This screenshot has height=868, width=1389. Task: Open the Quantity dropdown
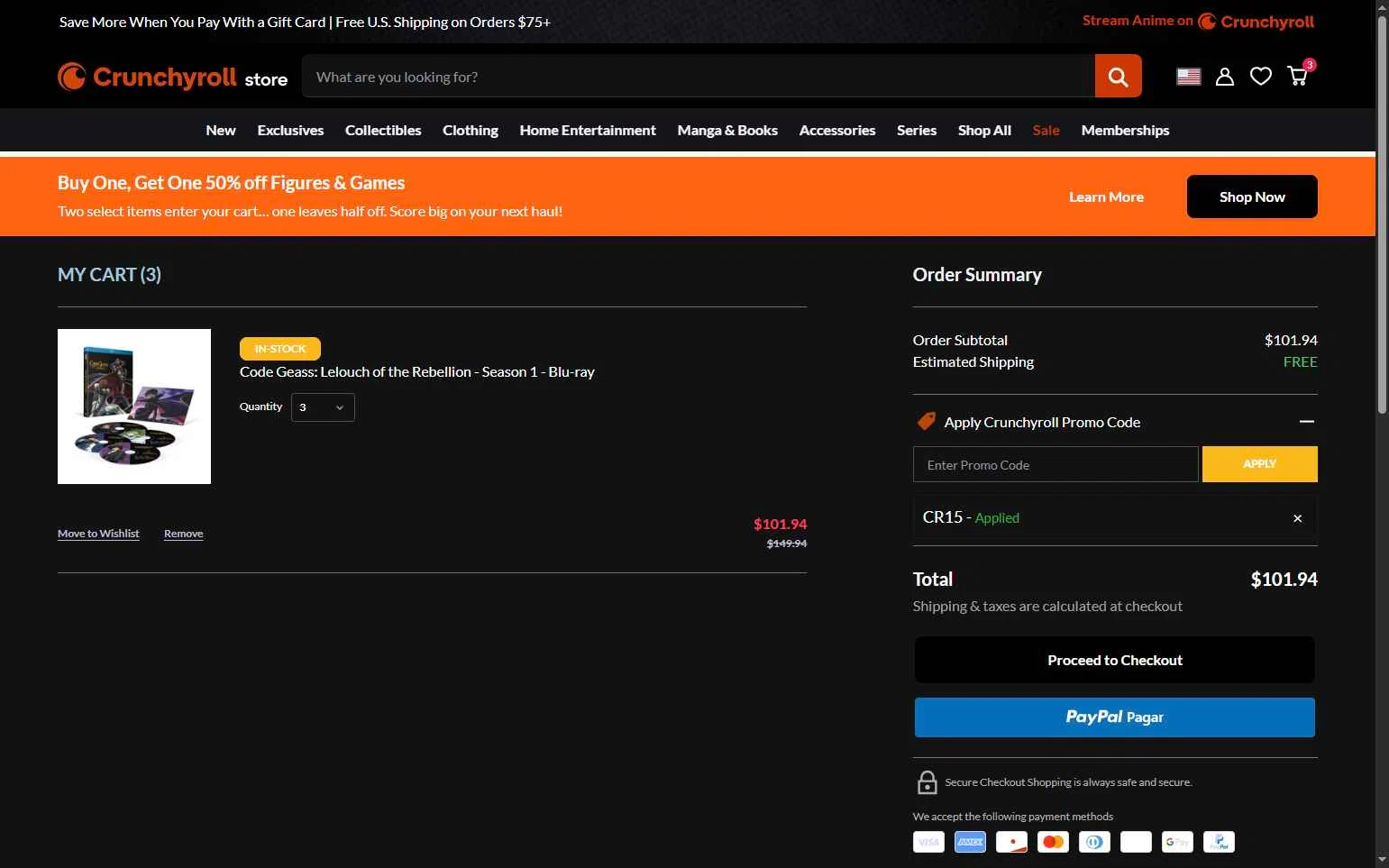tap(323, 407)
